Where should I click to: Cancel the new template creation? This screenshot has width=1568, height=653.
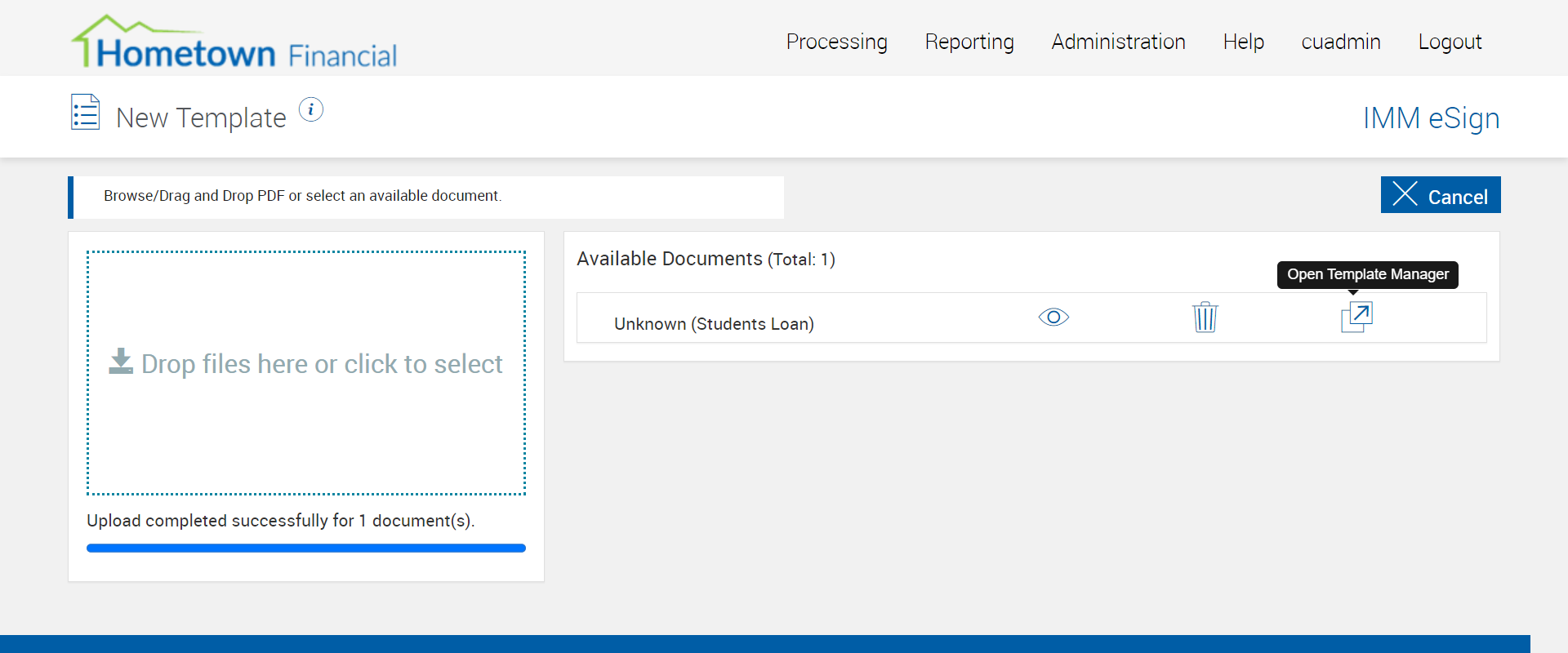(x=1440, y=195)
